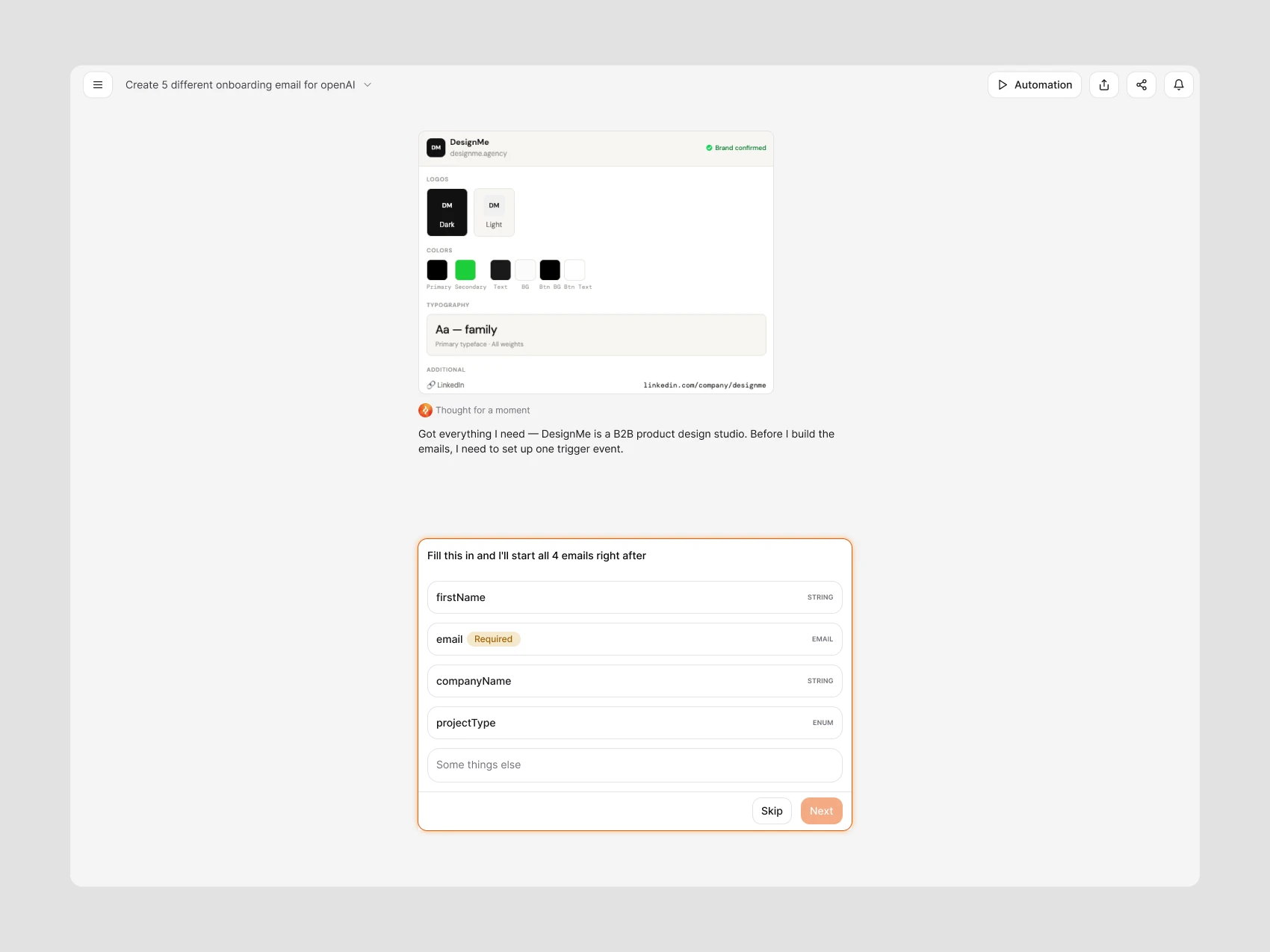Click the project title text
Viewport: 1270px width, 952px height.
241,85
